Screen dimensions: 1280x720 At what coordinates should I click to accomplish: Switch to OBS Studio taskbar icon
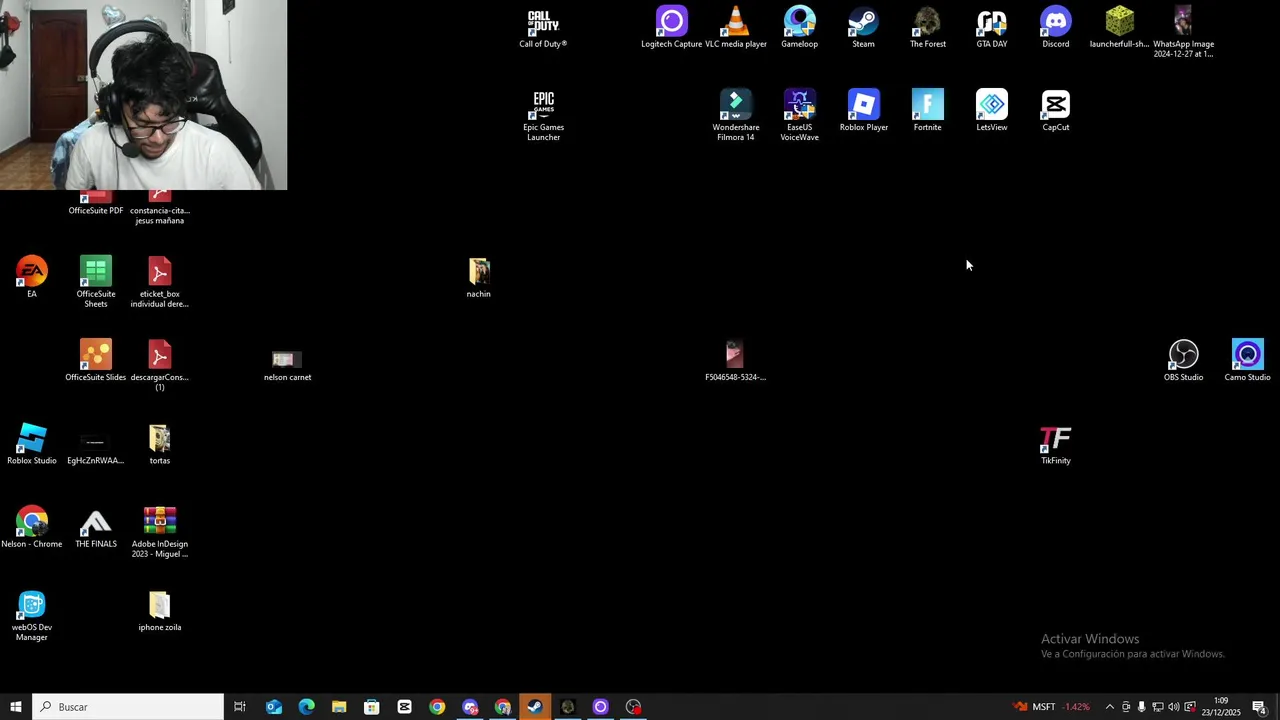point(633,707)
